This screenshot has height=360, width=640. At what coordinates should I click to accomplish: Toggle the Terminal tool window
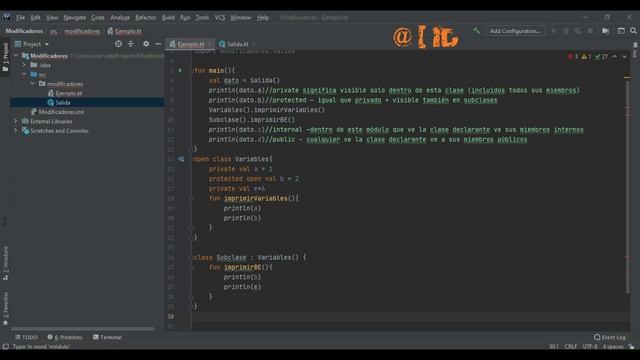pos(107,337)
